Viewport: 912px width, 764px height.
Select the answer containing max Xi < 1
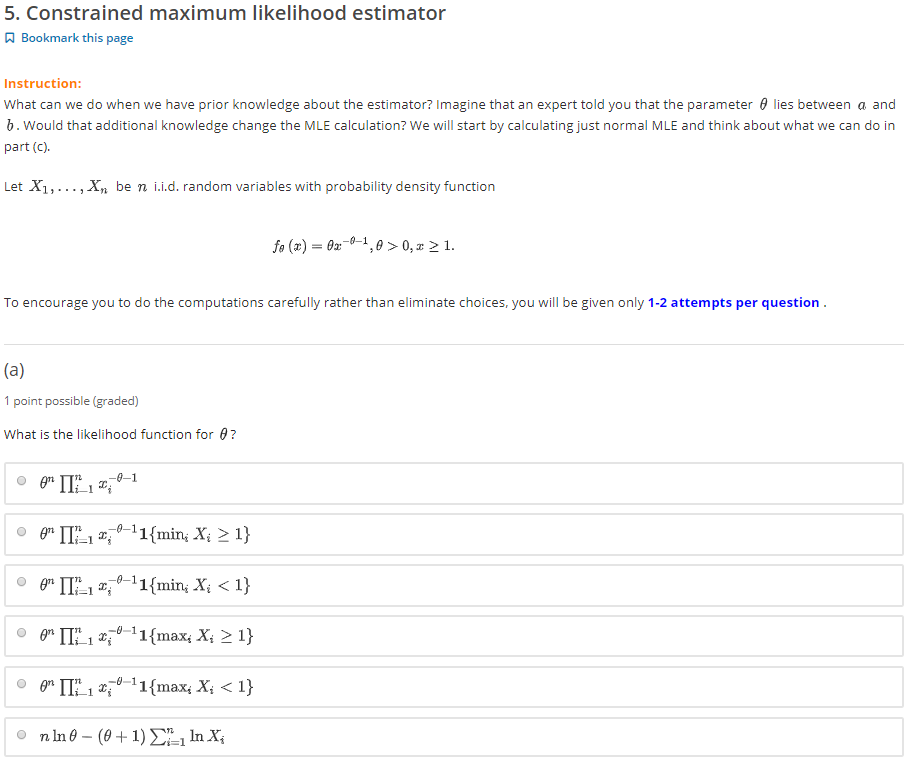pyautogui.click(x=21, y=685)
